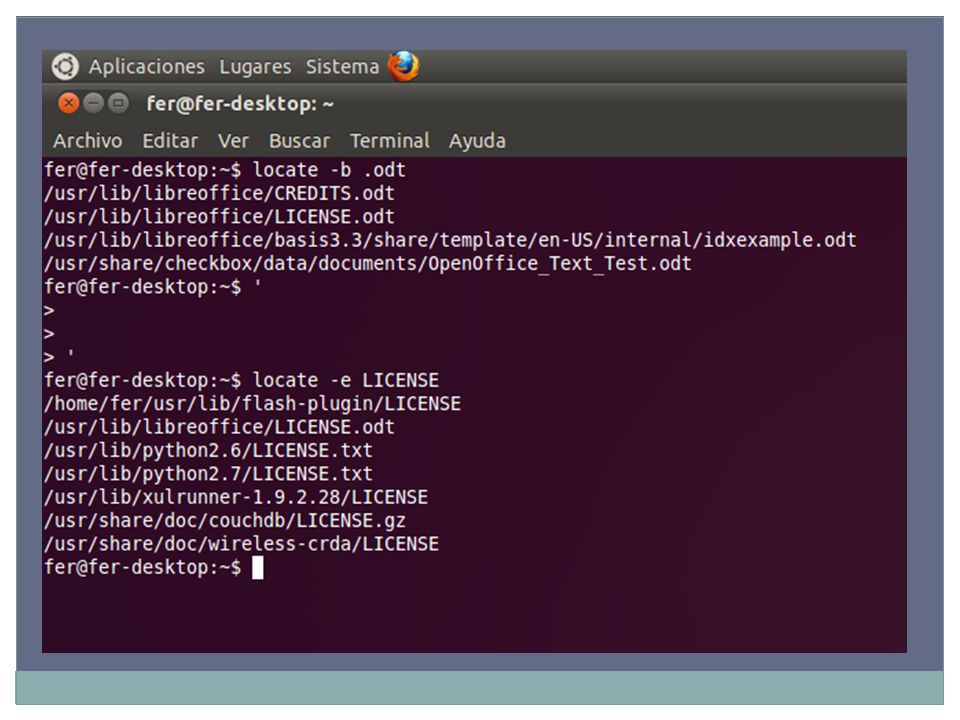Open the Terminal menu
This screenshot has height=720, width=960.
click(x=390, y=141)
